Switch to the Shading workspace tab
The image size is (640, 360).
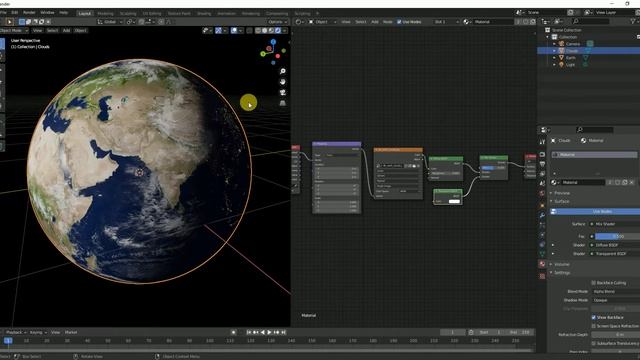tap(204, 13)
